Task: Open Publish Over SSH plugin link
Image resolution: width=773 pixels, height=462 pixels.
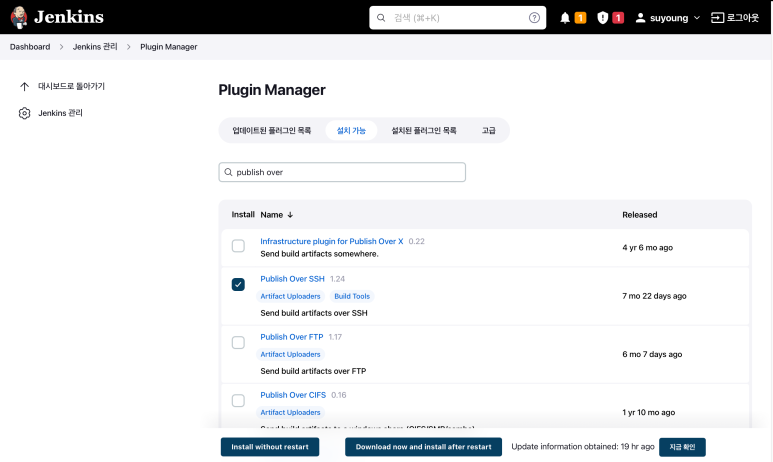Action: pos(292,279)
